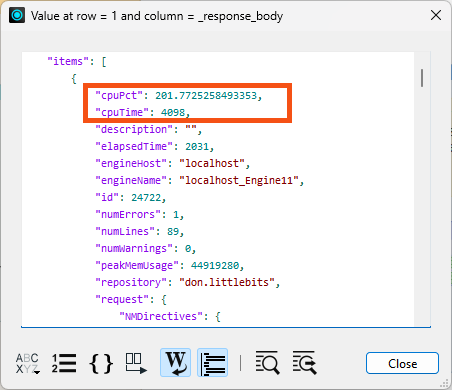Click the "engineHost" value "localhost"
The image size is (452, 390).
click(212, 163)
